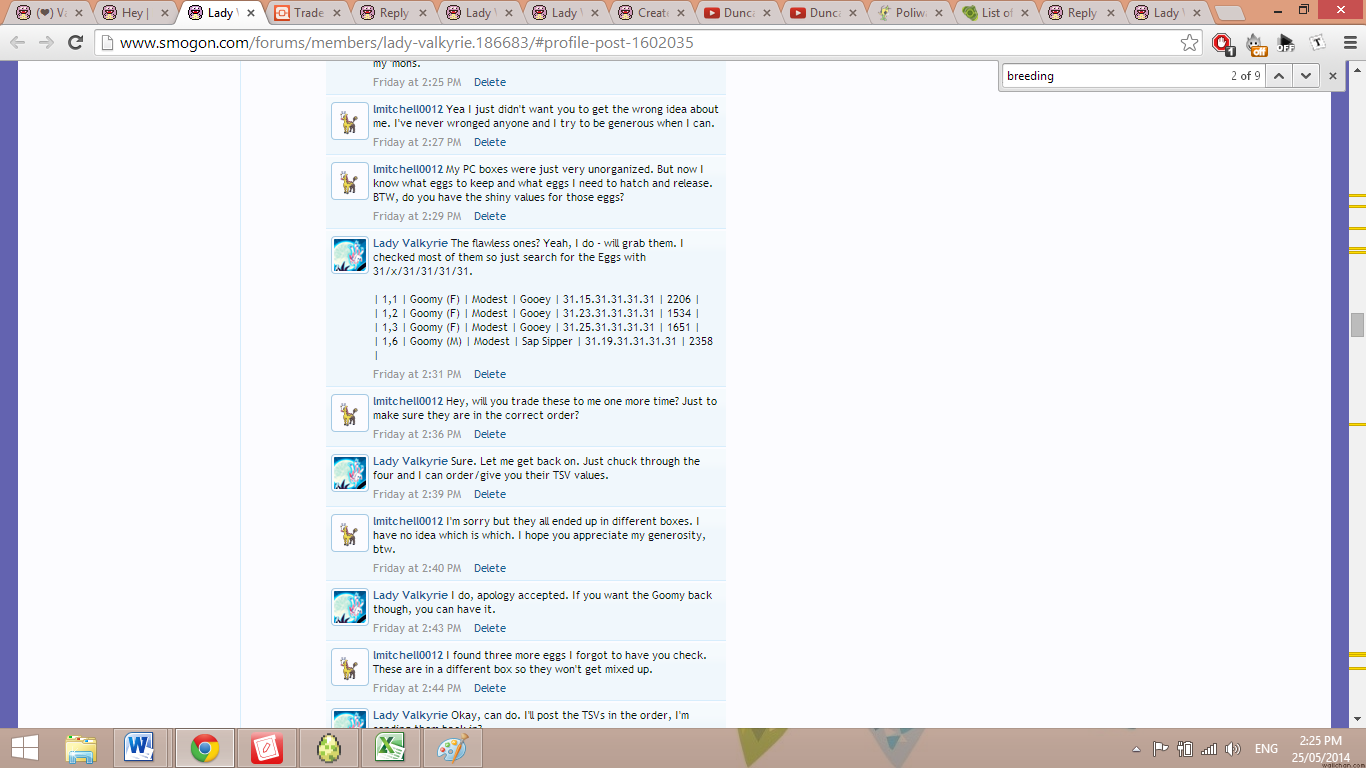Open Microsoft Word from the taskbar
This screenshot has height=768, width=1366.
140,748
